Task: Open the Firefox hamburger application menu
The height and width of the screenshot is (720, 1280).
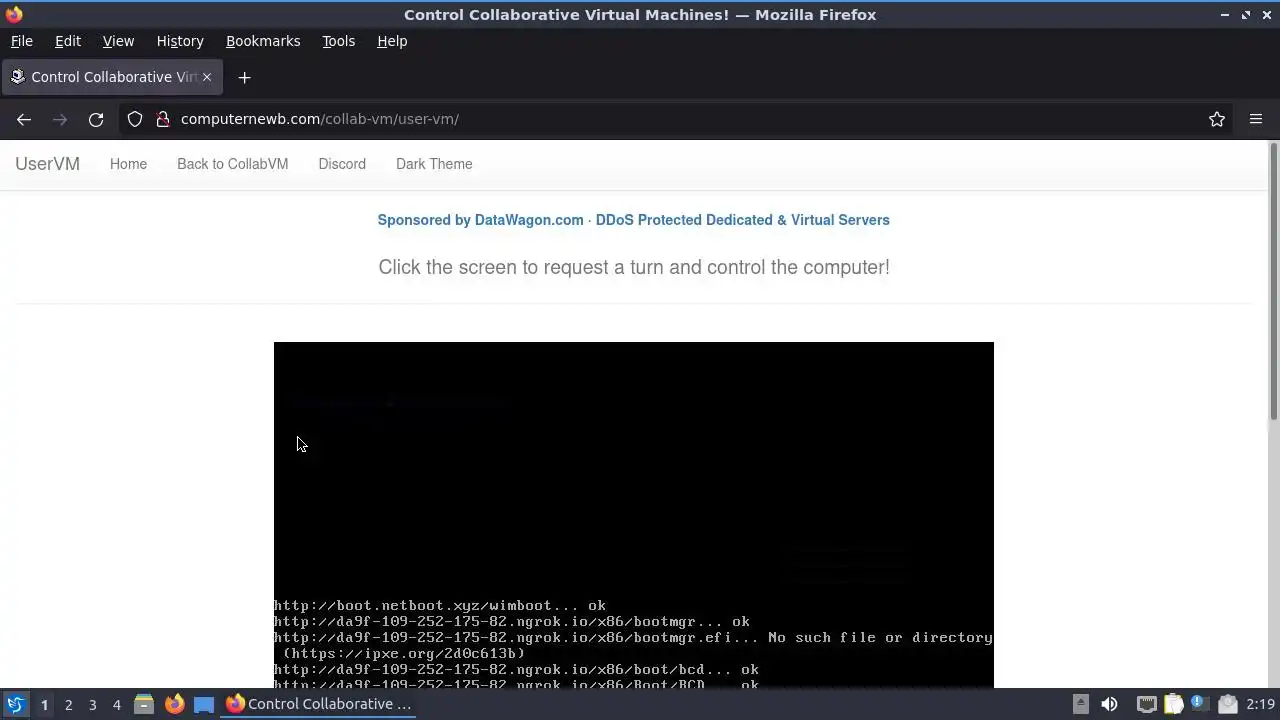Action: click(x=1256, y=119)
